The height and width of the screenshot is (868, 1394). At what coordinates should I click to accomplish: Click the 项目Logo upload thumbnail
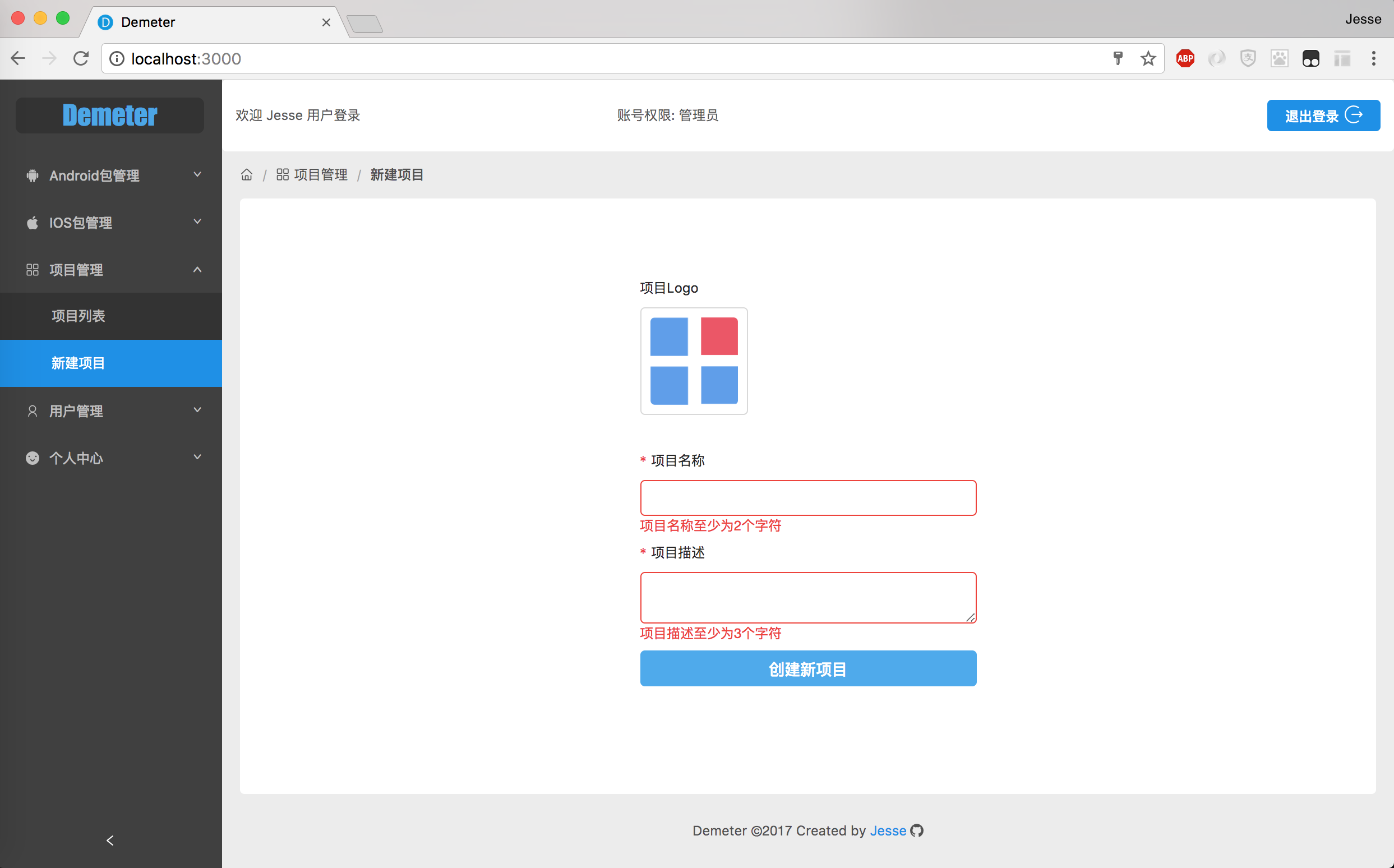click(694, 361)
